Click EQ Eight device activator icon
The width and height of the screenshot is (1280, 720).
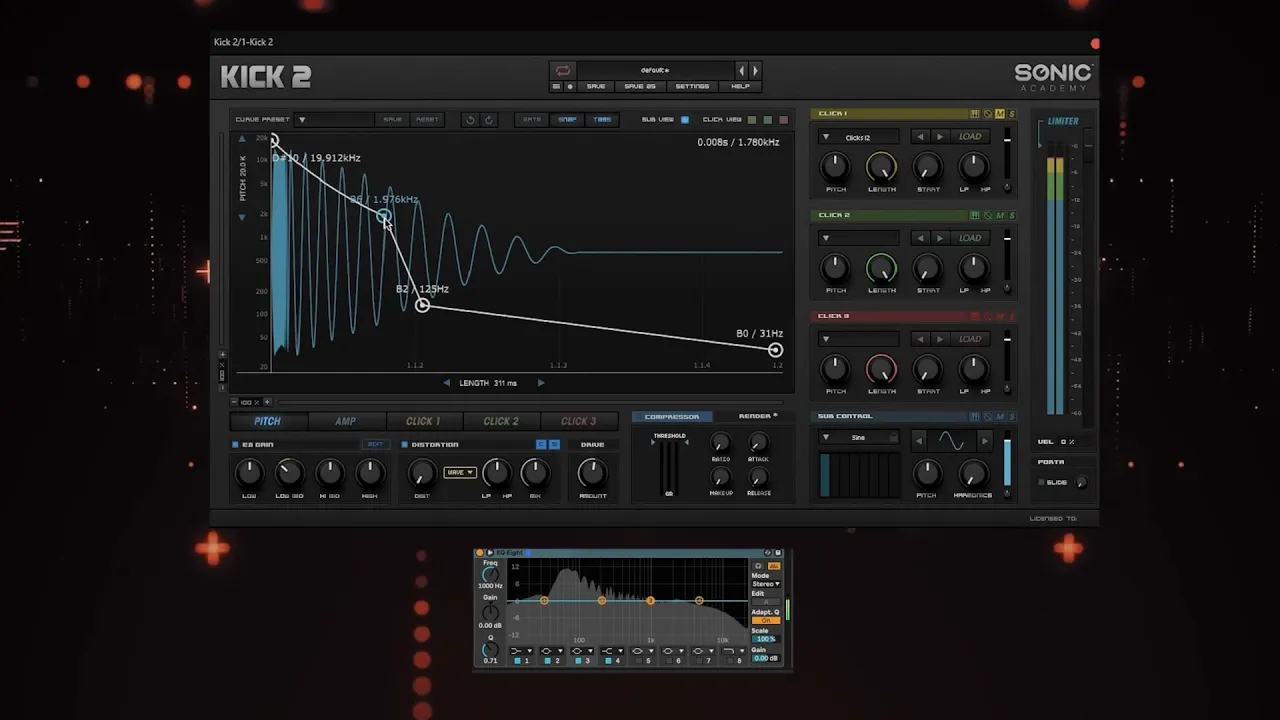pos(480,552)
